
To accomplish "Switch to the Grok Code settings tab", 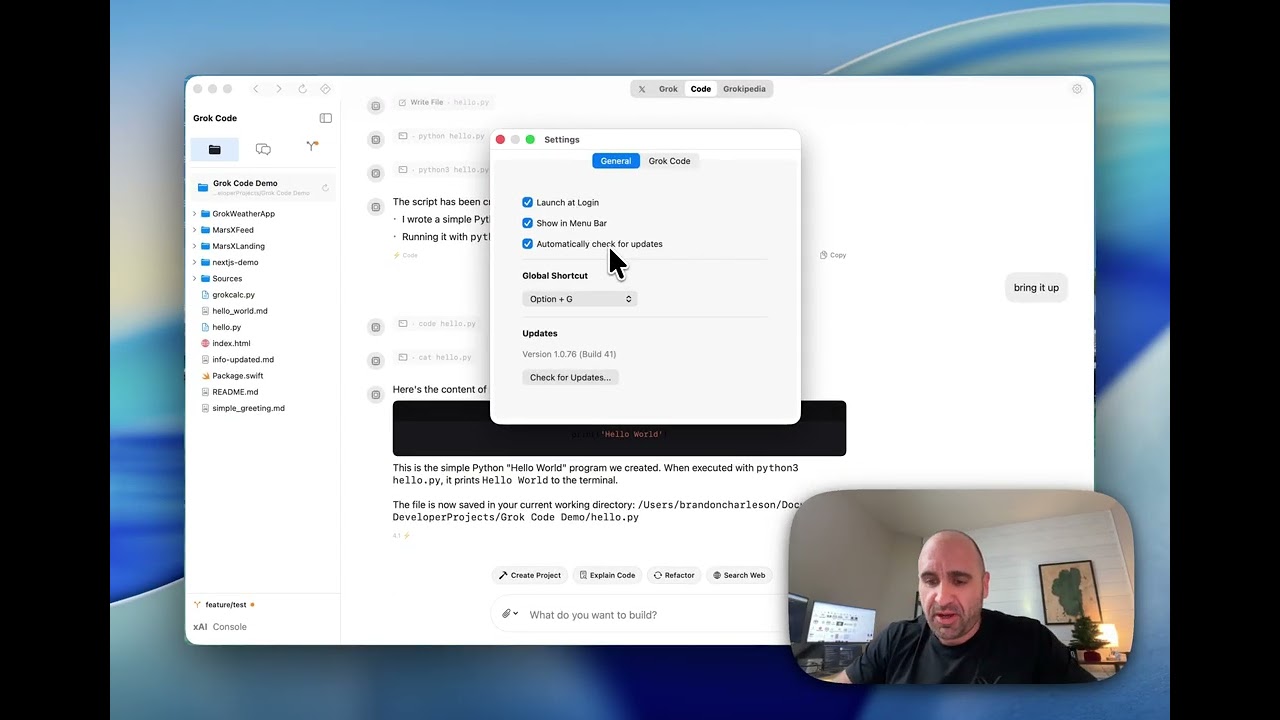I will click(x=669, y=161).
